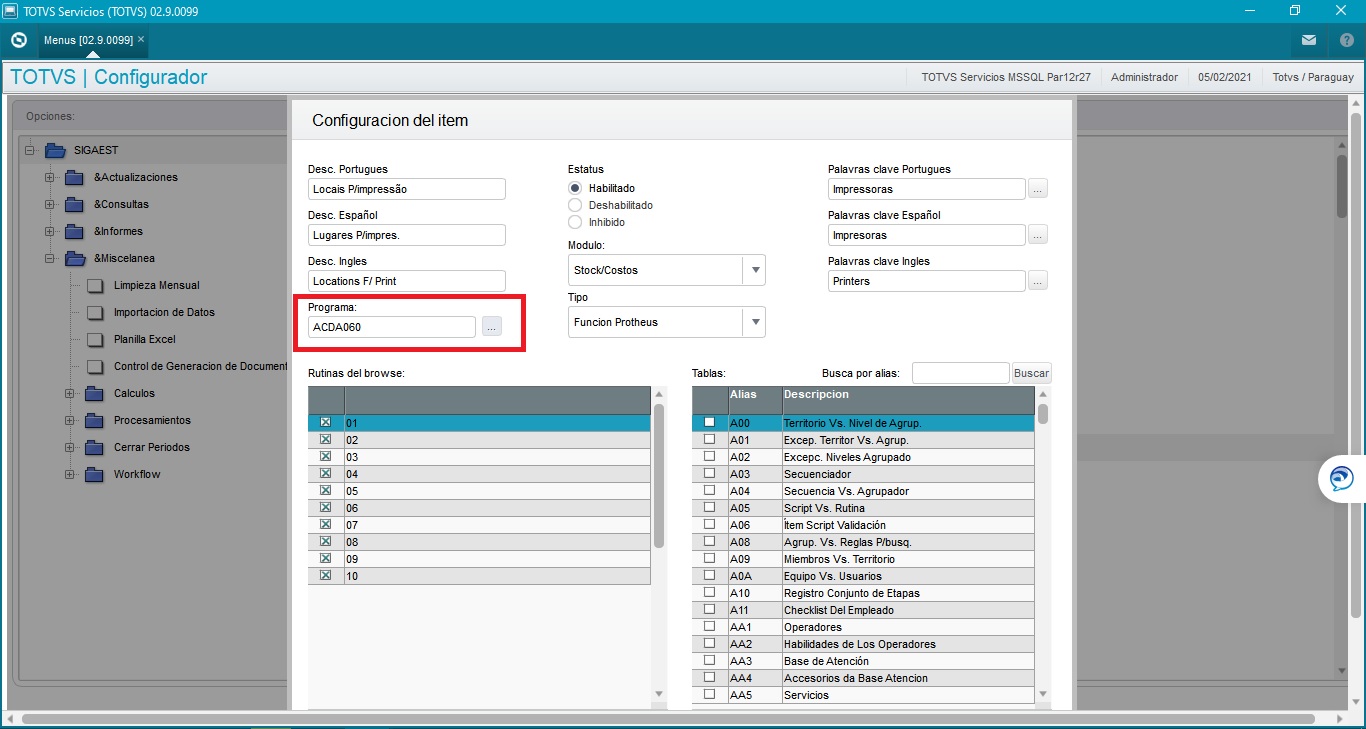Click the &Actualizaciones folder icon
The height and width of the screenshot is (729, 1366).
coord(74,177)
